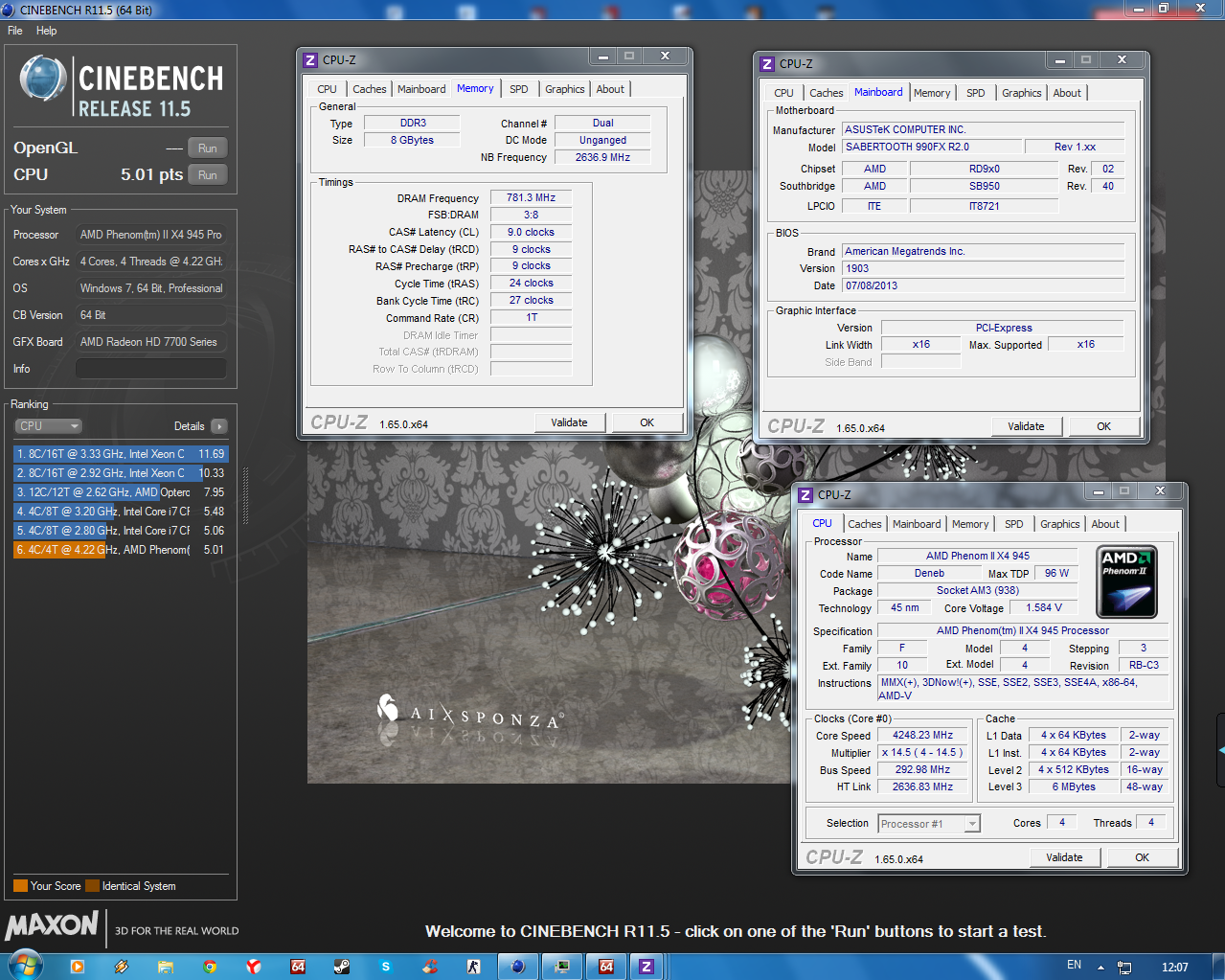Click OK in Memory CPU-Z window
Viewport: 1225px width, 980px height.
(x=647, y=422)
